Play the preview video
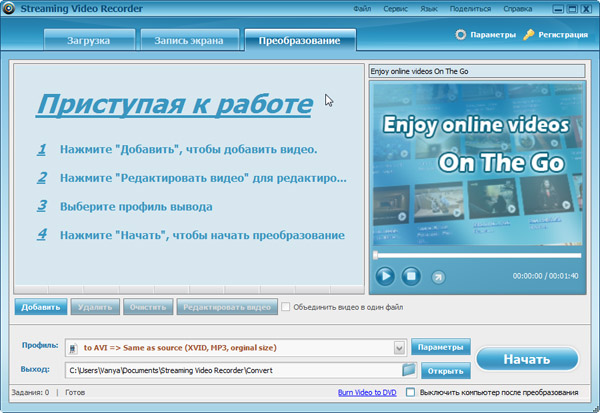This screenshot has width=600, height=413. [x=385, y=275]
